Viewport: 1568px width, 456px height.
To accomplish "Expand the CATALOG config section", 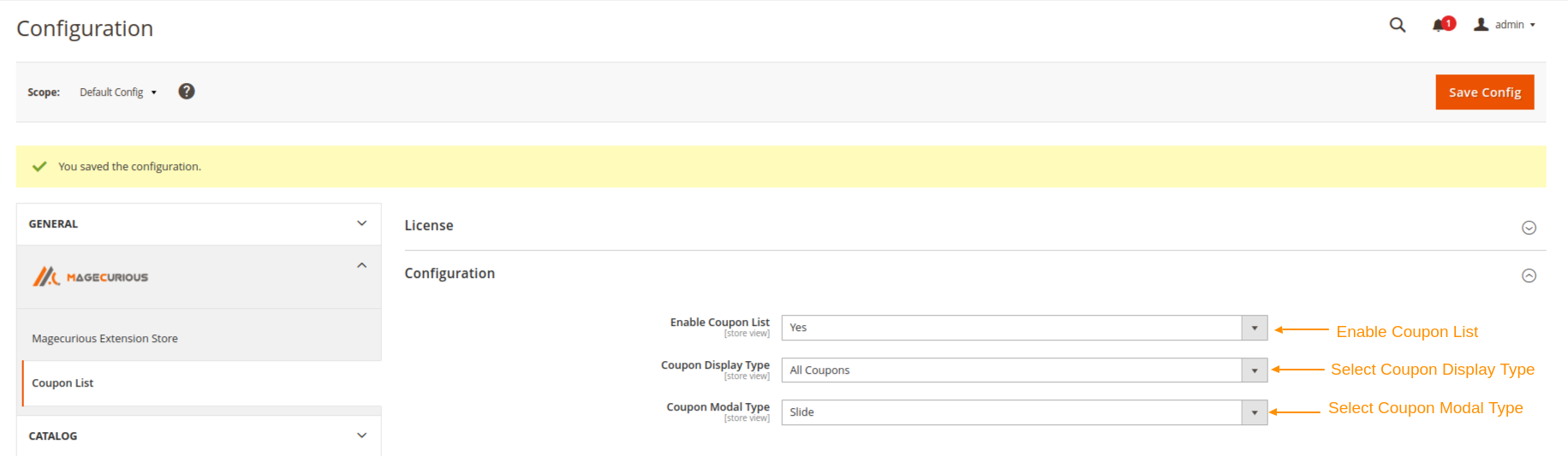I will [199, 436].
